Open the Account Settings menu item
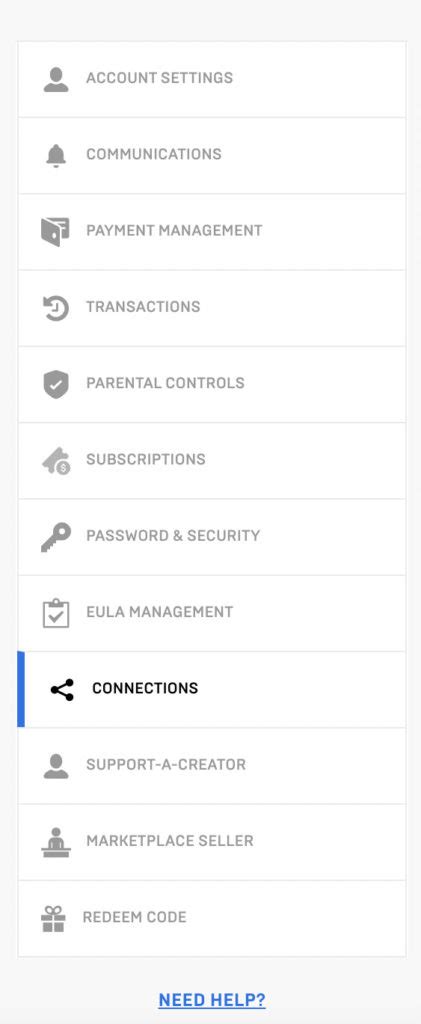 [211, 79]
